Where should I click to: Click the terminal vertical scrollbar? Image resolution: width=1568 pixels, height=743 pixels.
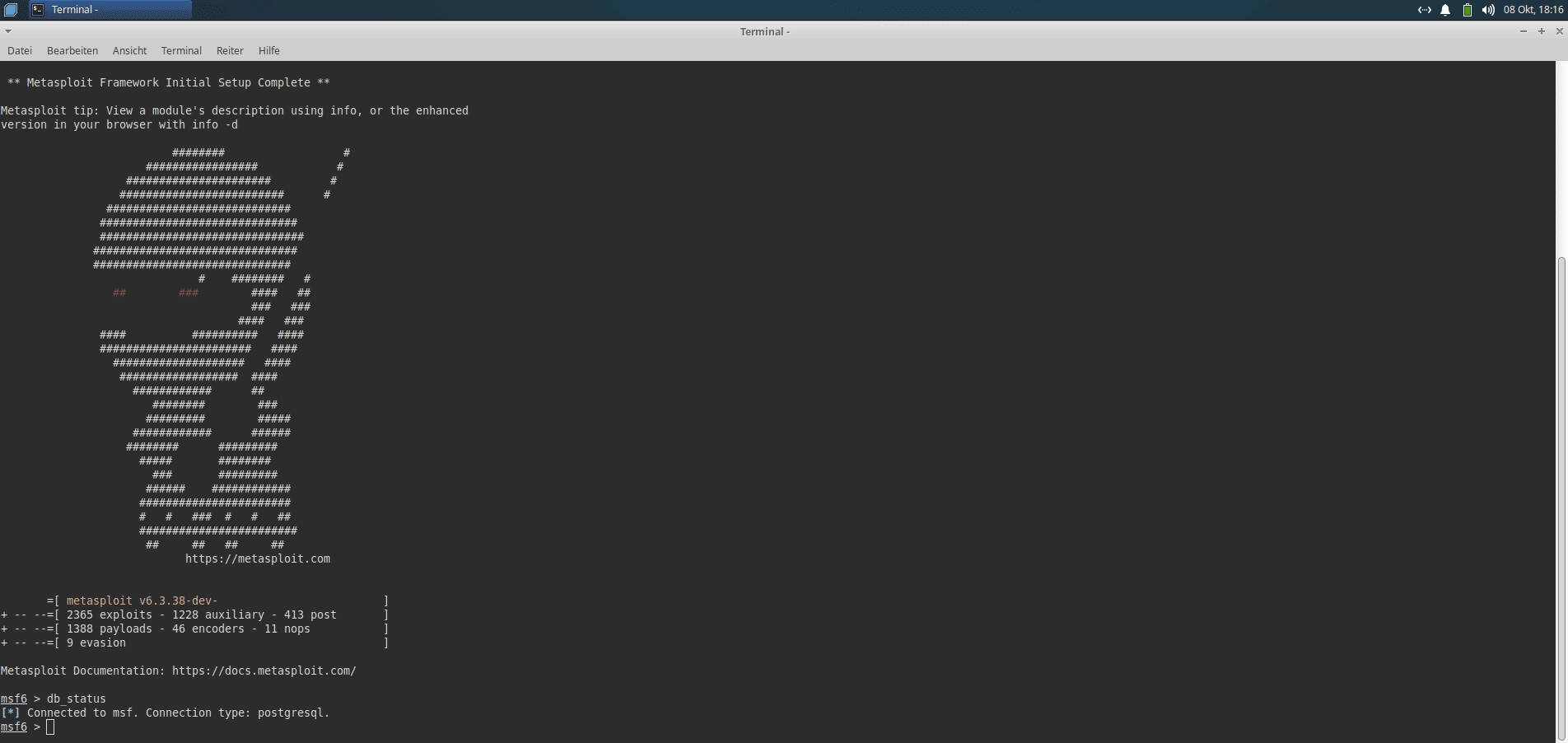pos(1561,498)
